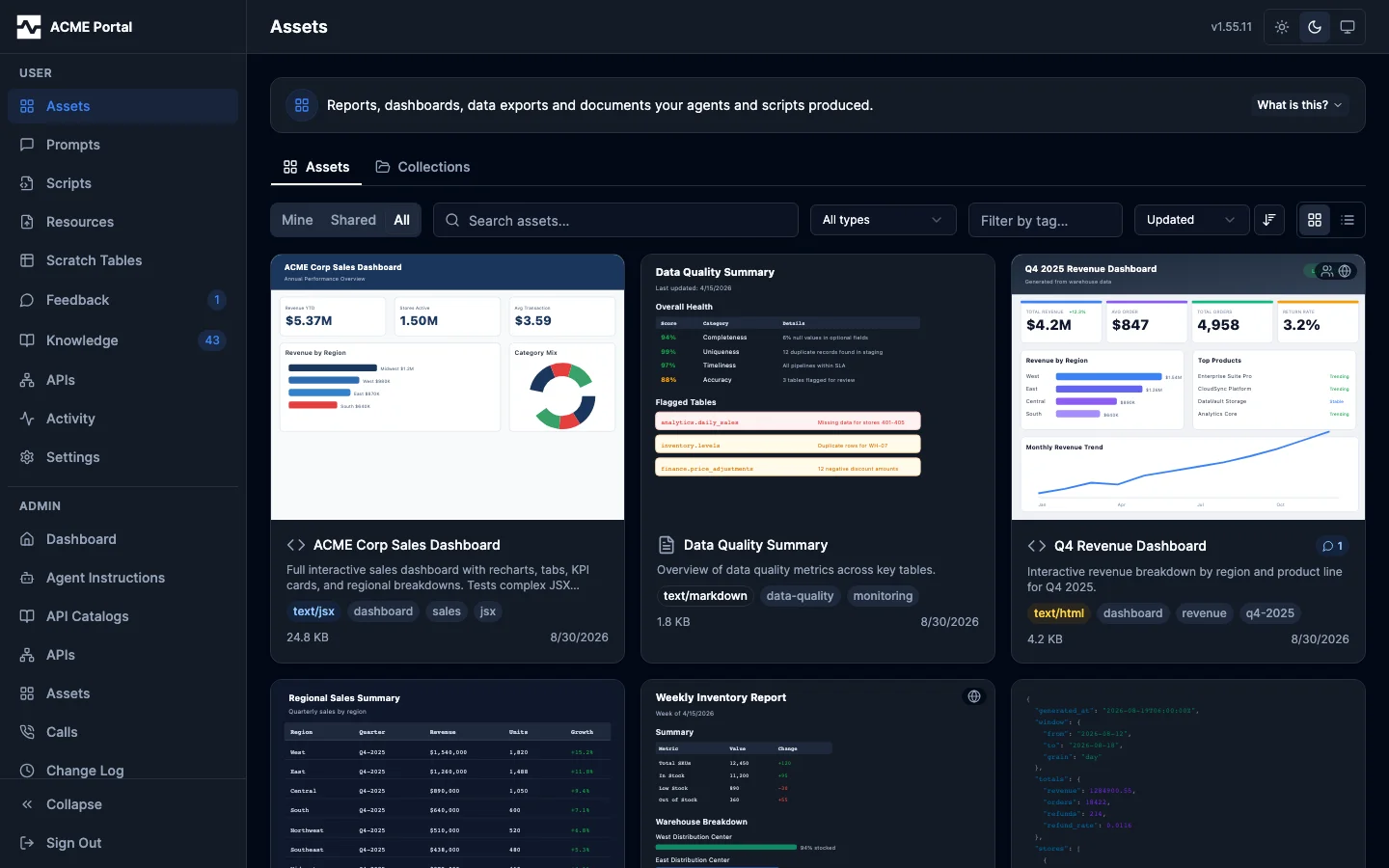
Task: Click the Knowledge book icon in sidebar
Action: pyautogui.click(x=27, y=340)
